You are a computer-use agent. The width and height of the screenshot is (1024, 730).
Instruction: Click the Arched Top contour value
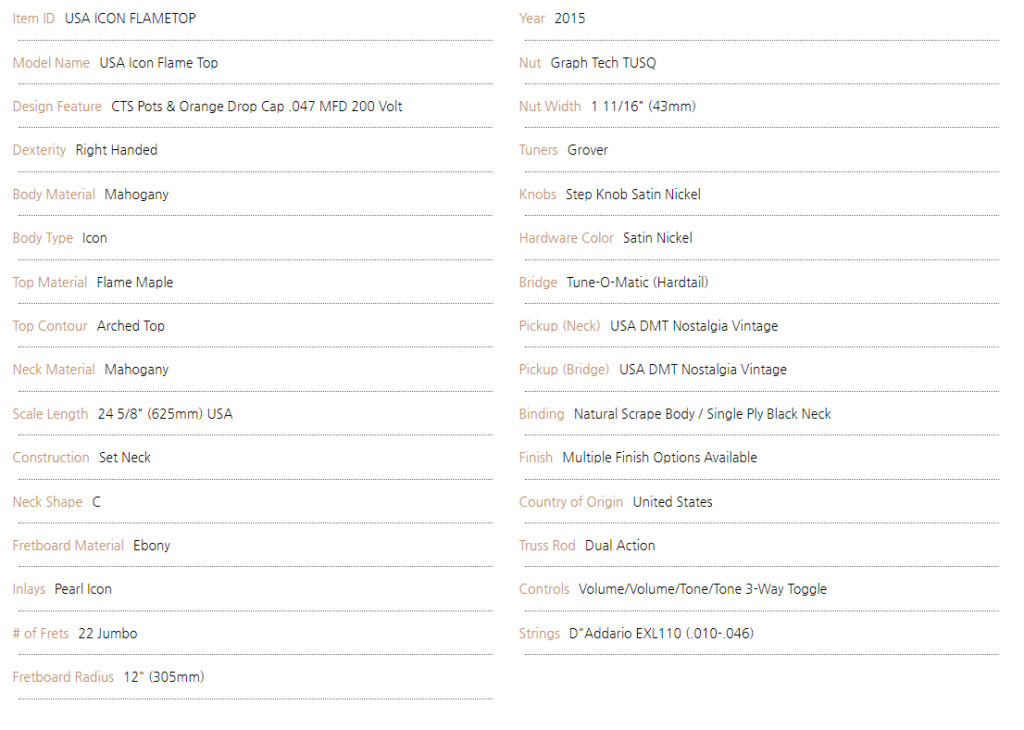(x=131, y=326)
